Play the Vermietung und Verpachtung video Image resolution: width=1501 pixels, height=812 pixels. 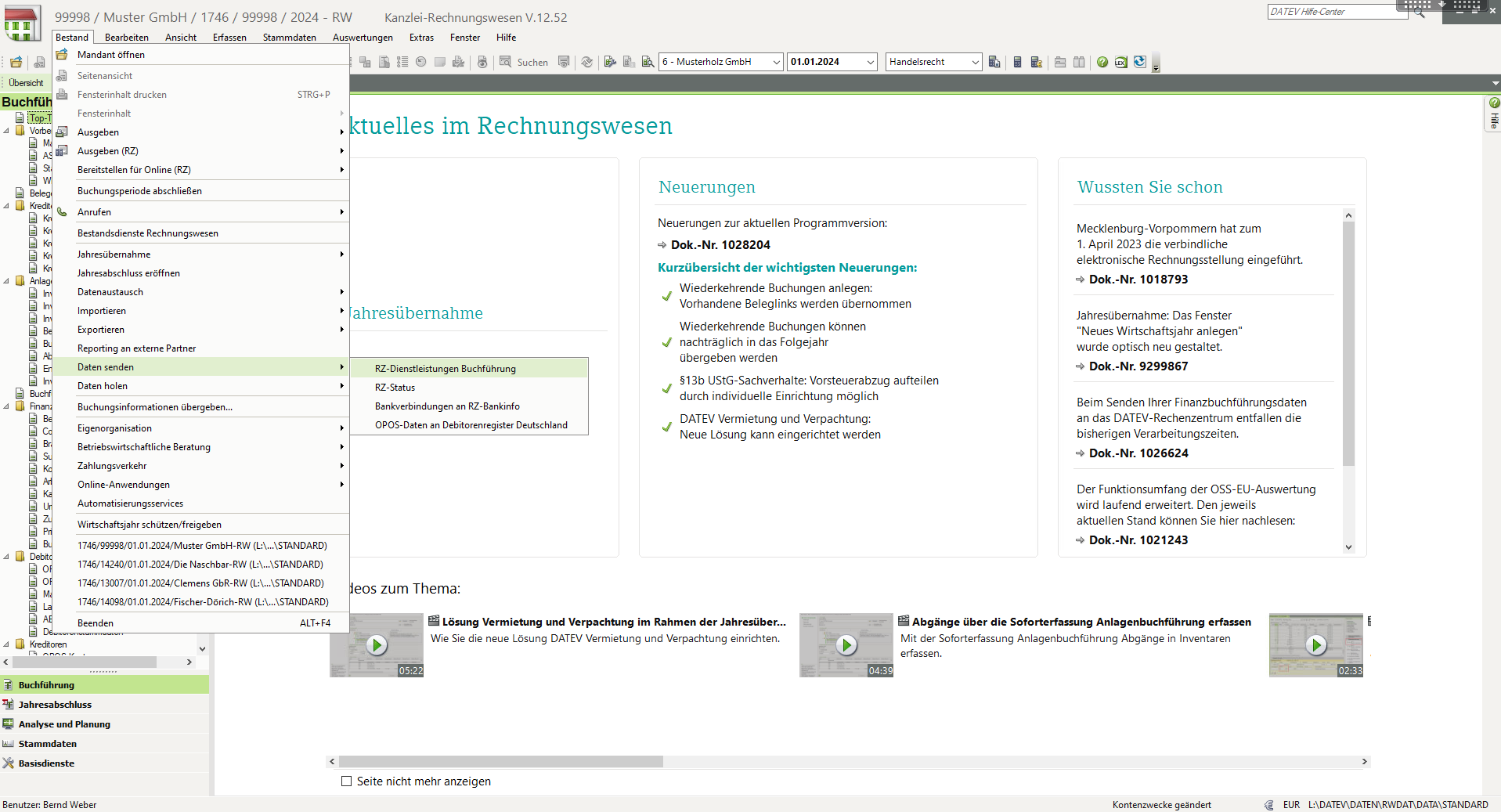click(x=377, y=644)
